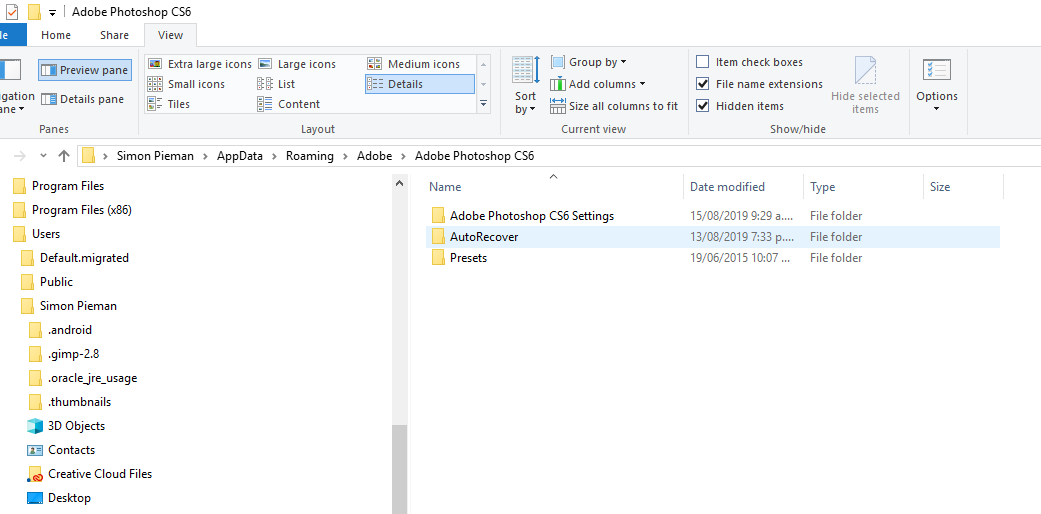
Task: Expand chevron after AppData breadcrumb
Action: (x=274, y=156)
